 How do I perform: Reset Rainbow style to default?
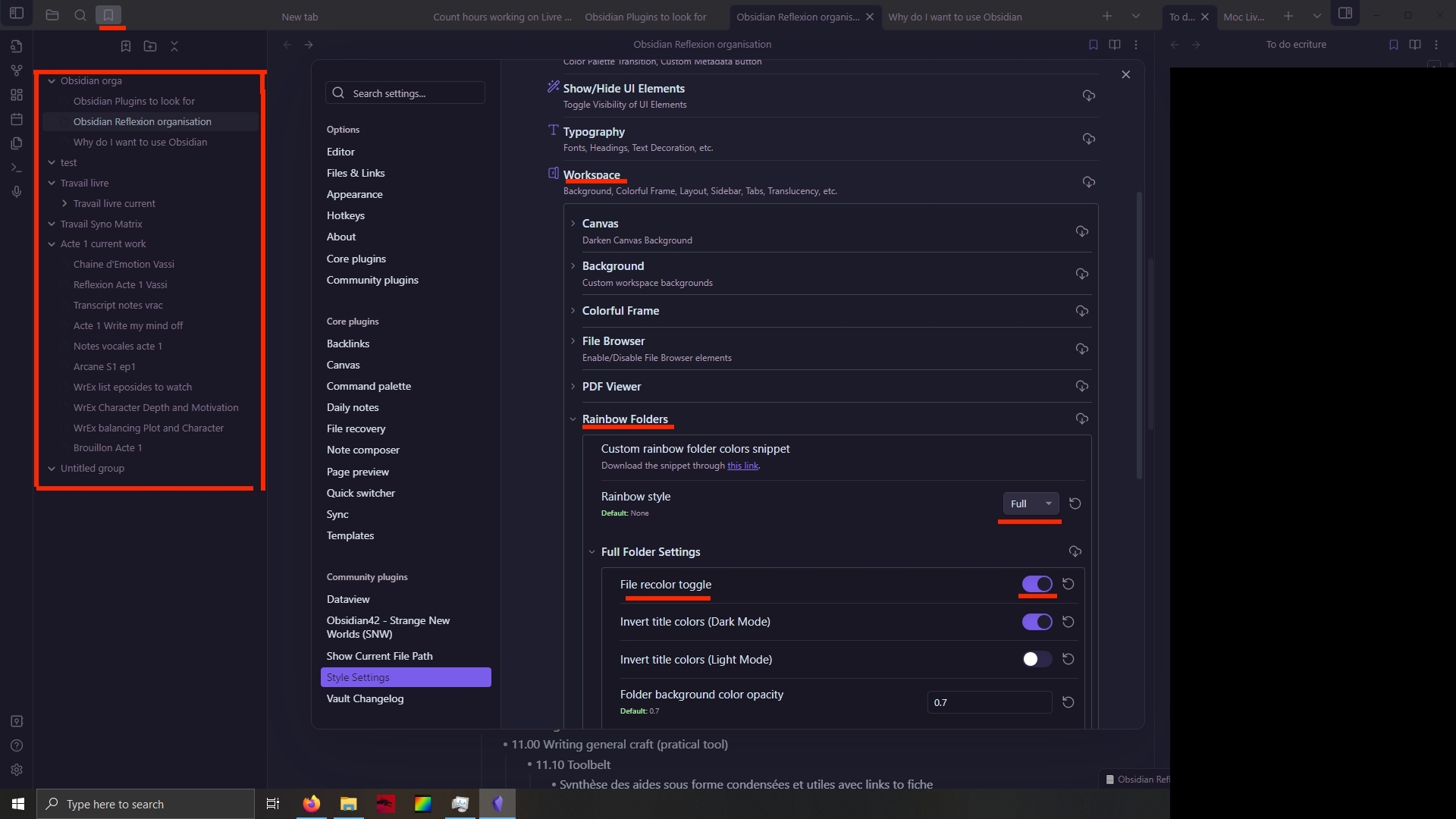coord(1075,504)
